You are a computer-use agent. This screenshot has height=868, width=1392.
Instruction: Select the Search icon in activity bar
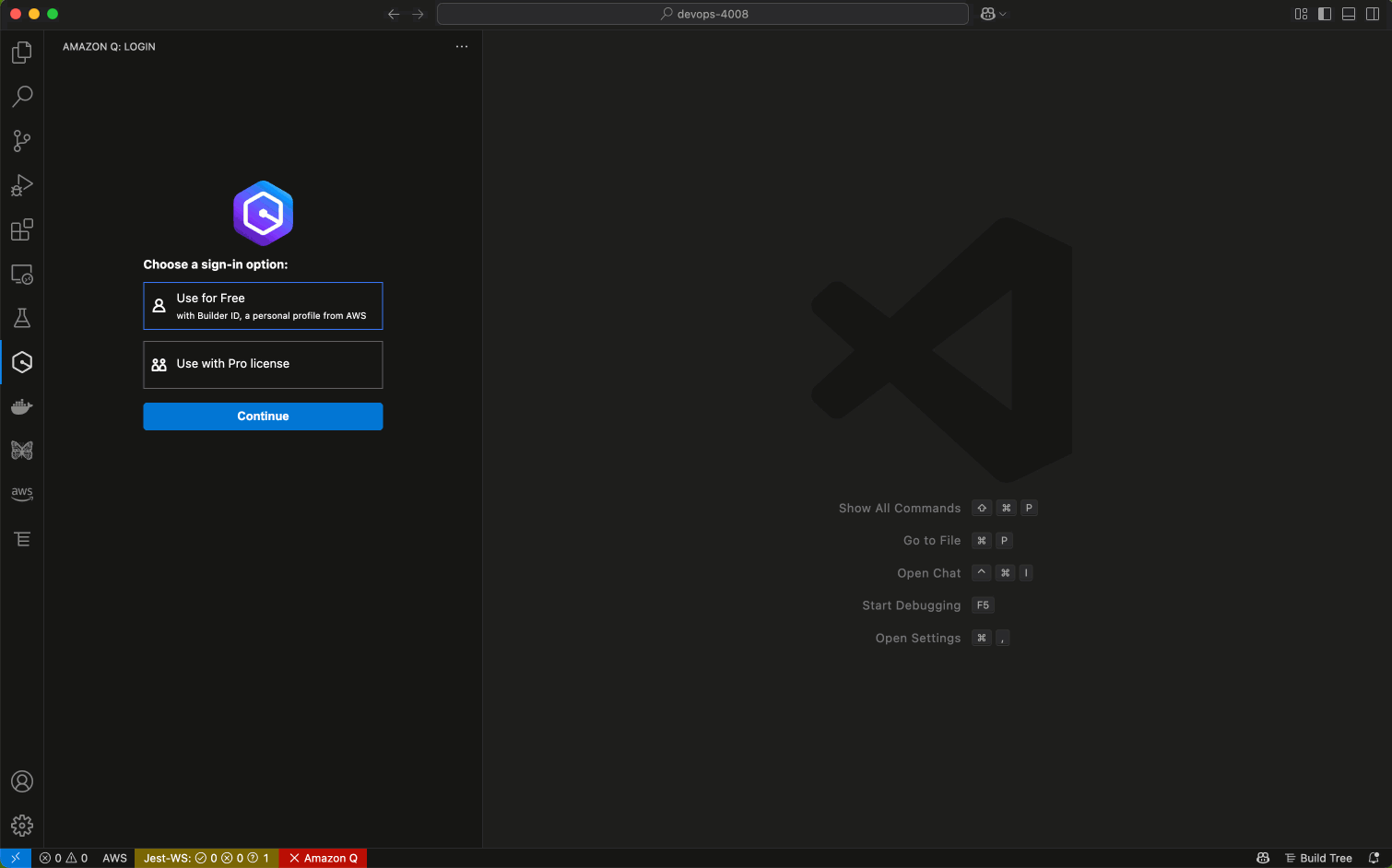(22, 97)
